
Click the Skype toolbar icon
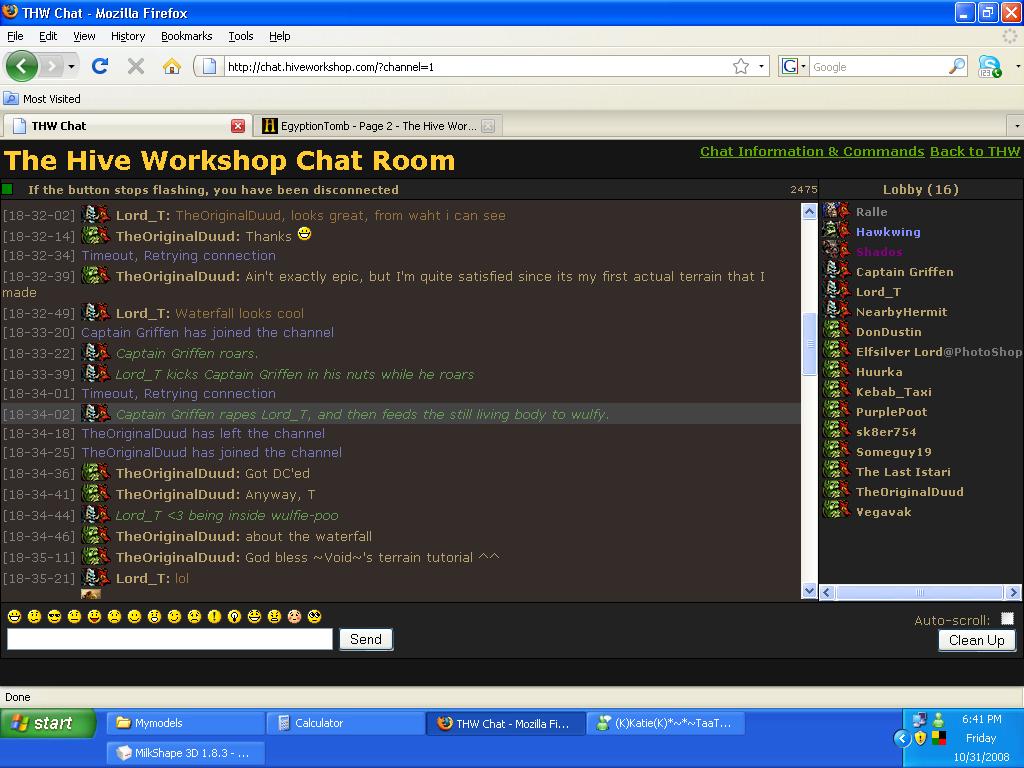coord(989,66)
